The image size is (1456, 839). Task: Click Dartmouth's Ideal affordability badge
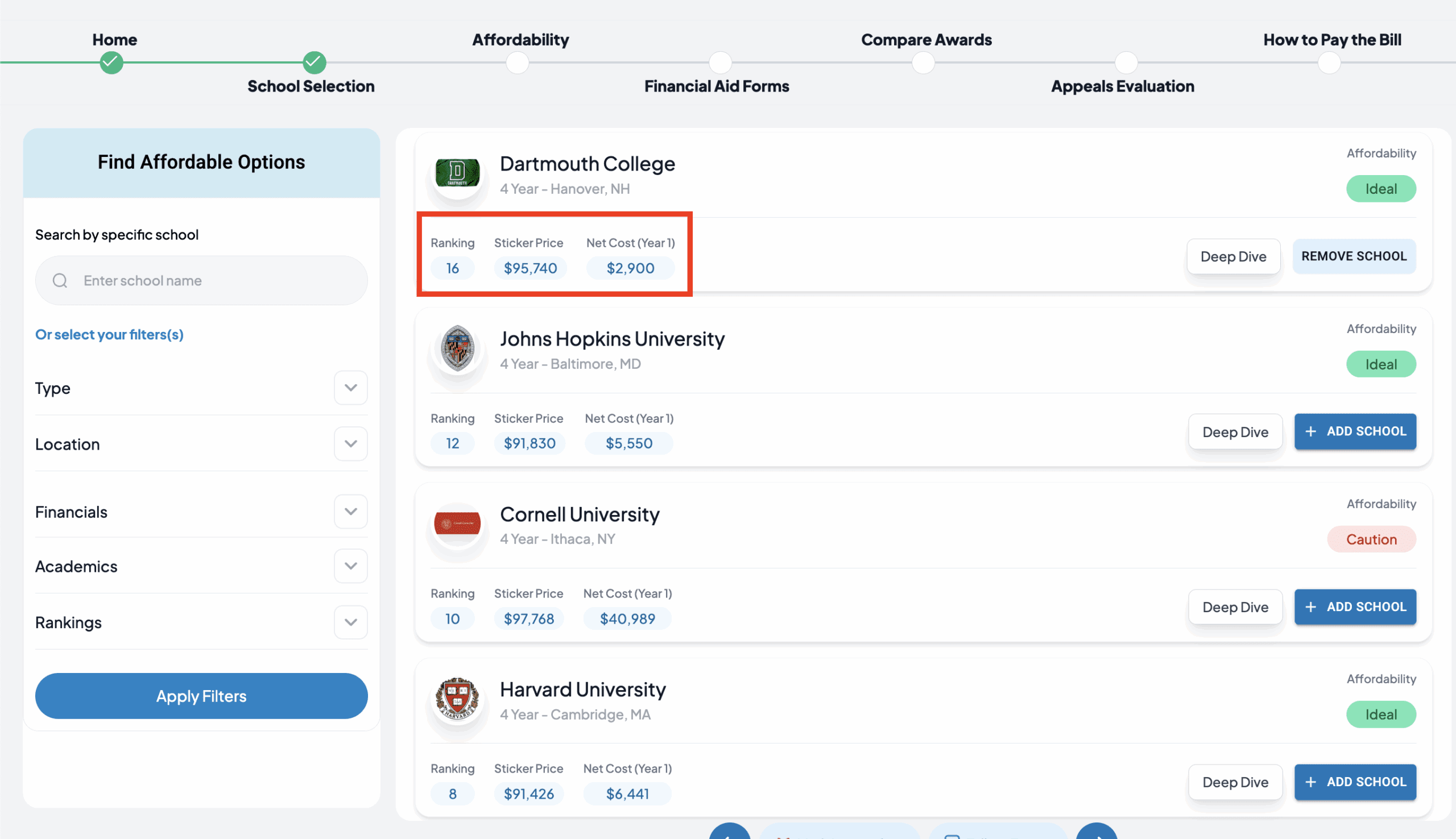(x=1380, y=189)
